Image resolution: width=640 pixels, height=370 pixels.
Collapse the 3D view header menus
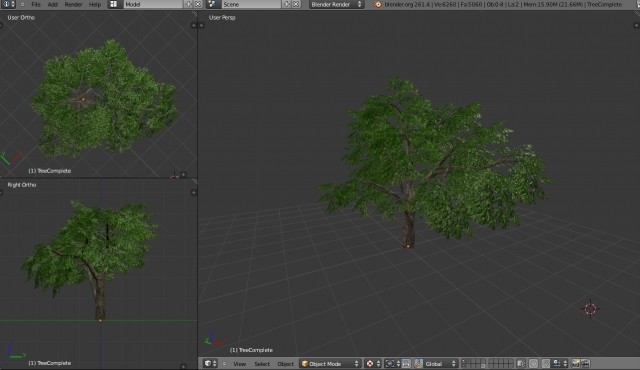(224, 363)
